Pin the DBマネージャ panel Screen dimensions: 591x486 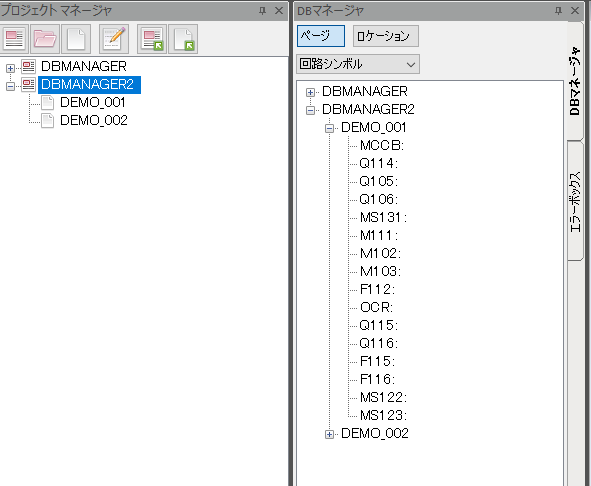pos(558,11)
